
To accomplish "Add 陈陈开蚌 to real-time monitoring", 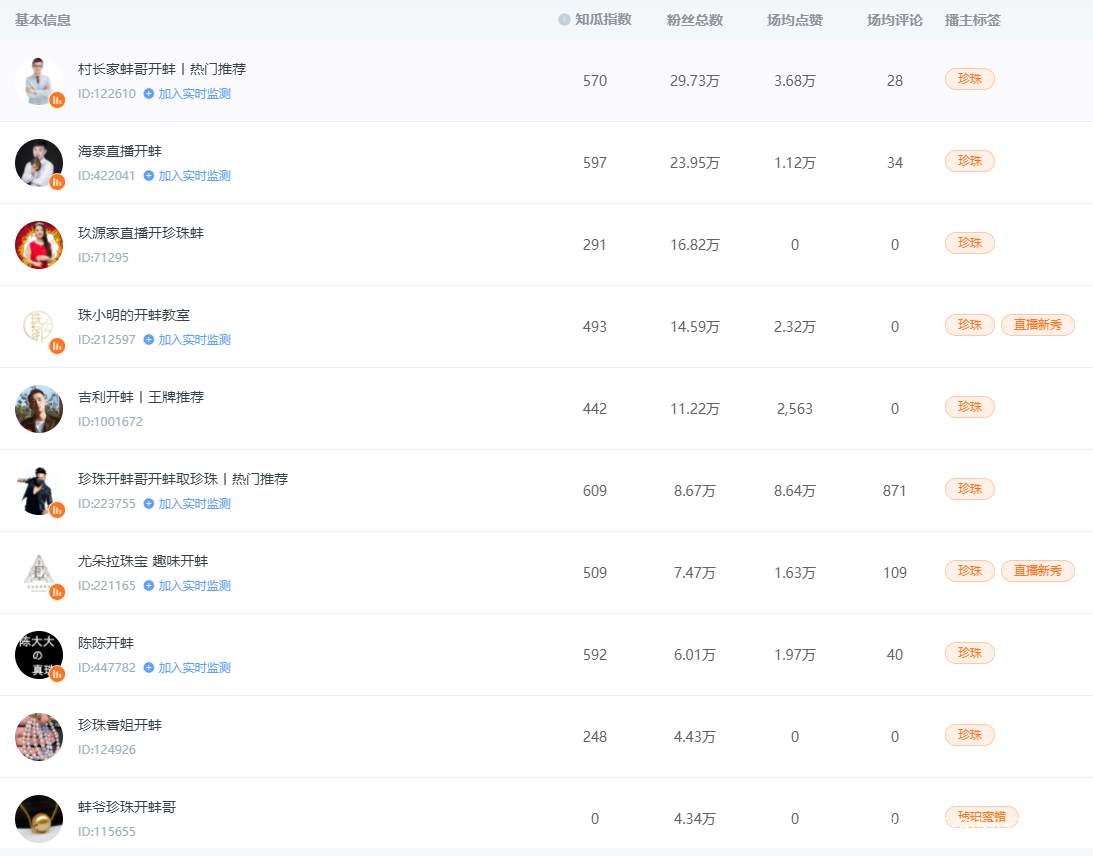I will 193,668.
